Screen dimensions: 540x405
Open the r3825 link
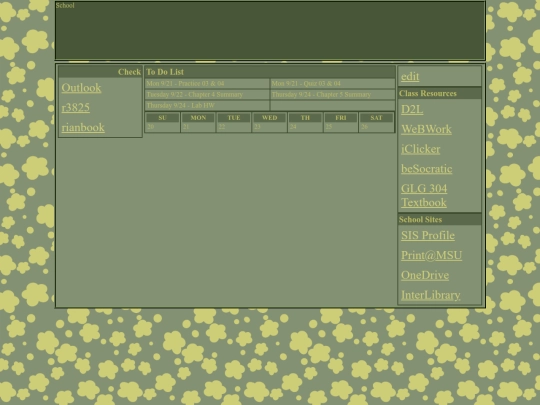coord(75,108)
